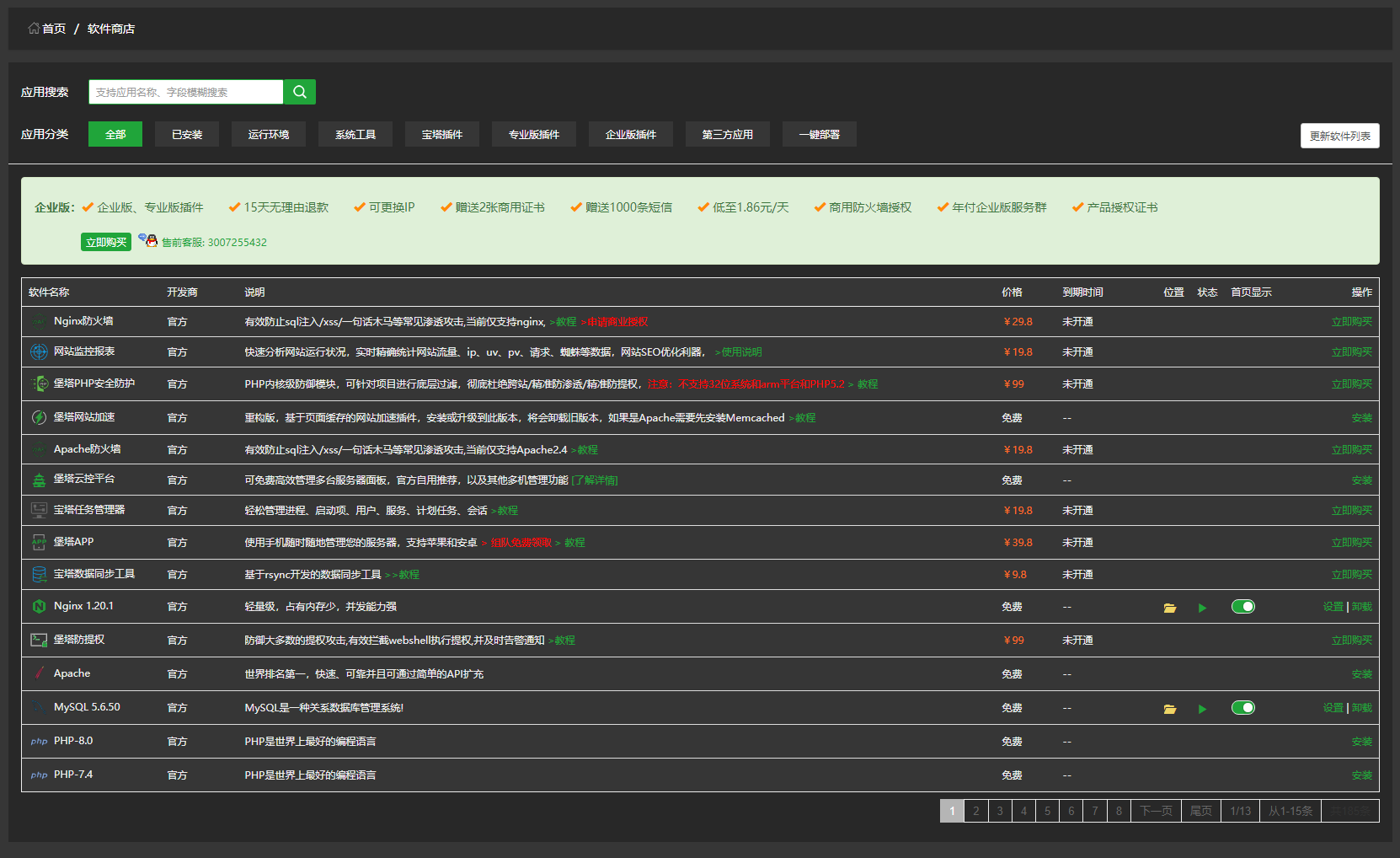This screenshot has width=1400, height=858.
Task: Jump to 尾页 in pagination
Action: pos(1201,811)
